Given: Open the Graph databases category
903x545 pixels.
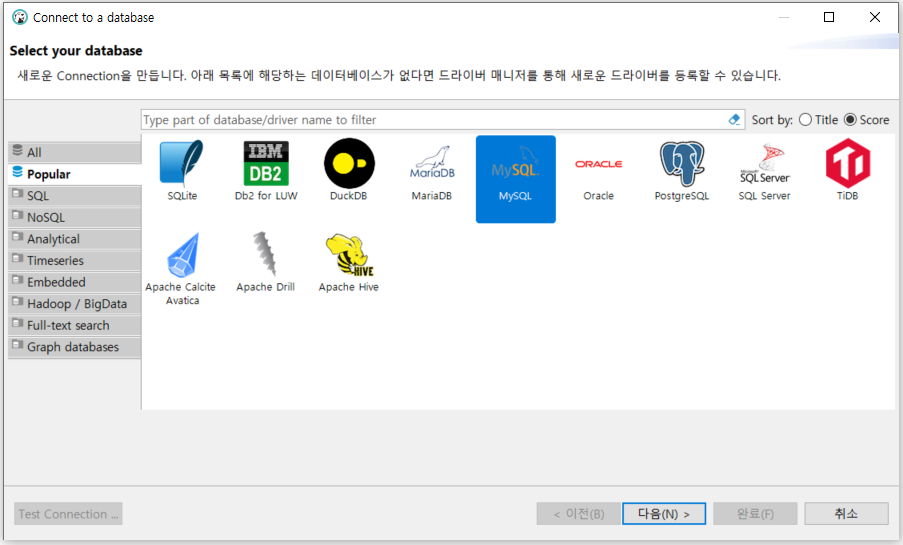Looking at the screenshot, I should [74, 347].
